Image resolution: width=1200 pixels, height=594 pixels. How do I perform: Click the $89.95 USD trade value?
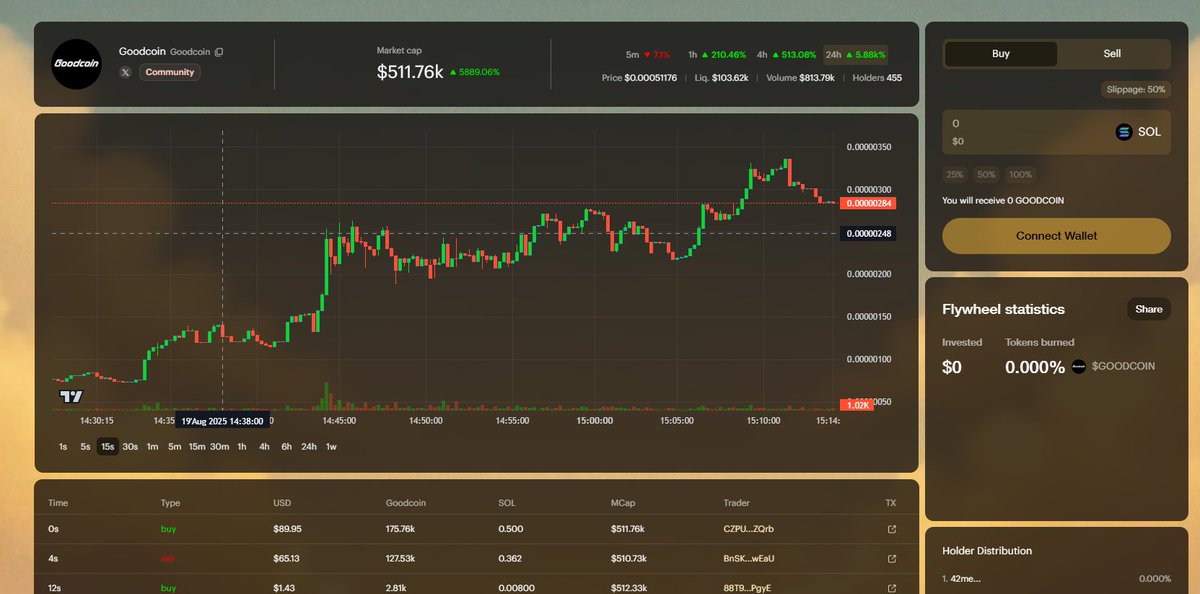click(288, 529)
